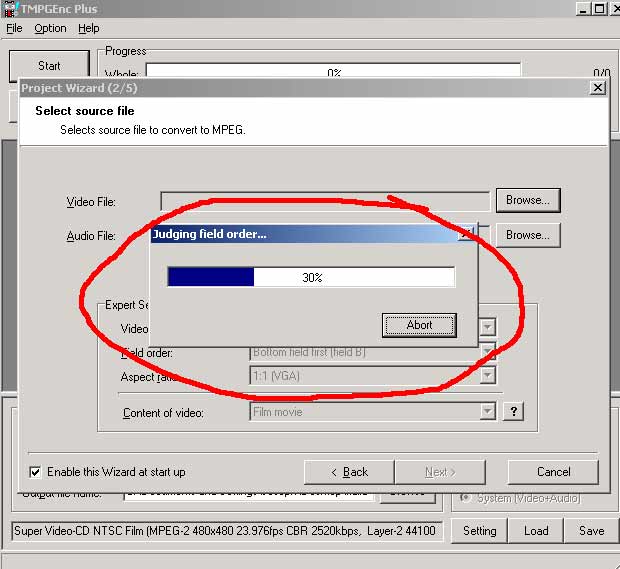Close the Judging field order dialog
This screenshot has width=620, height=569.
(x=465, y=234)
